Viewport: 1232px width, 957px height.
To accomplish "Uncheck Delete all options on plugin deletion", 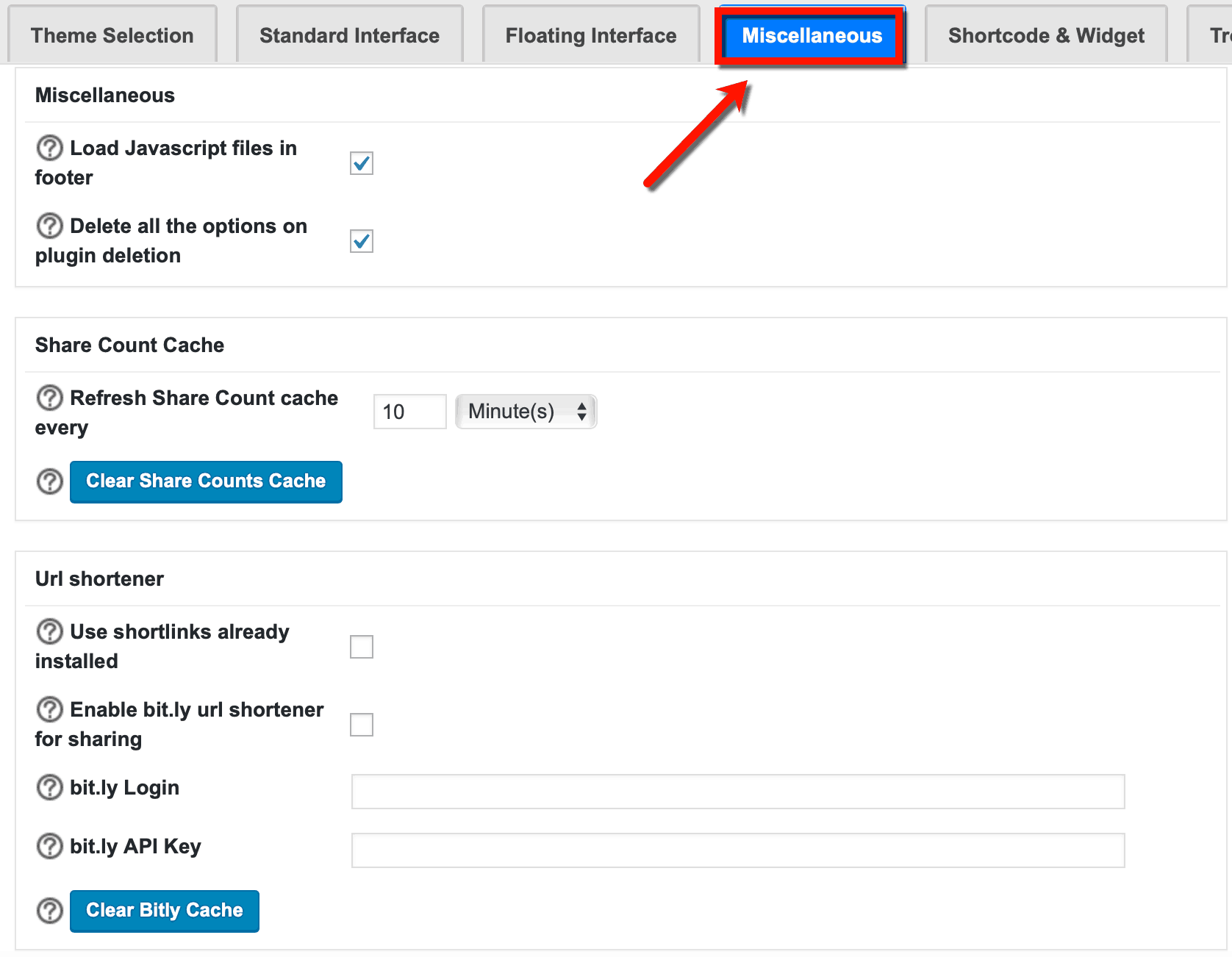I will [362, 241].
